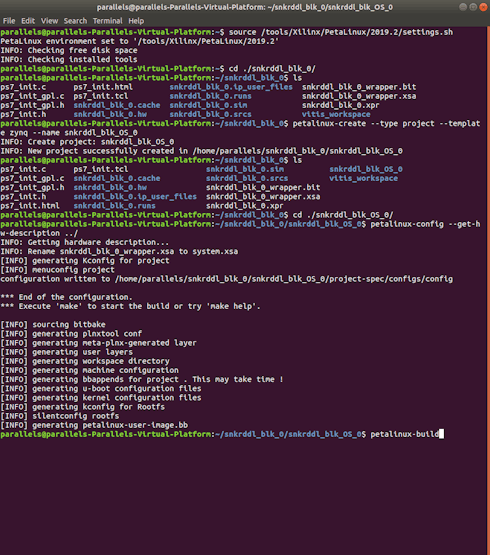Click the '[INFO] silentconfig rootfs' line
Viewport: 490px width, 555px height.
pos(60,416)
